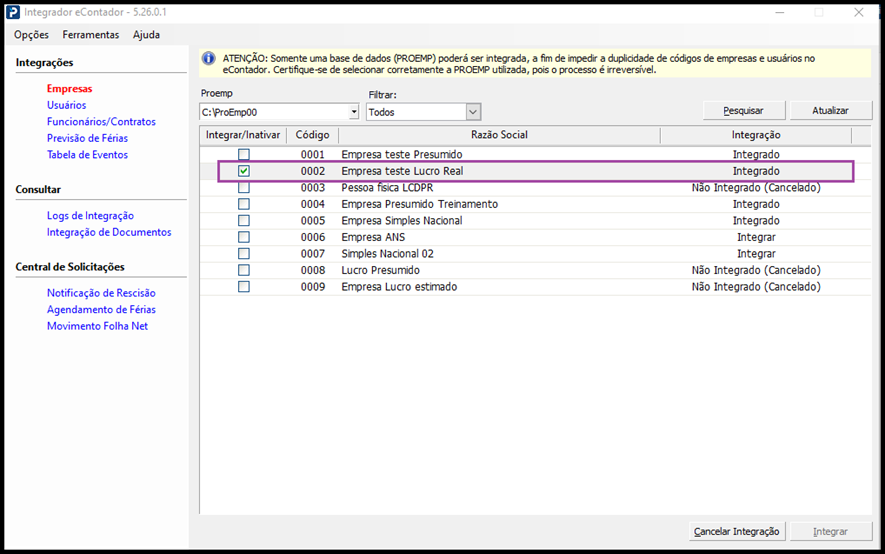885x554 pixels.
Task: Uncheck the Empresa teste Lucro Real checkbox
Action: pyautogui.click(x=243, y=171)
